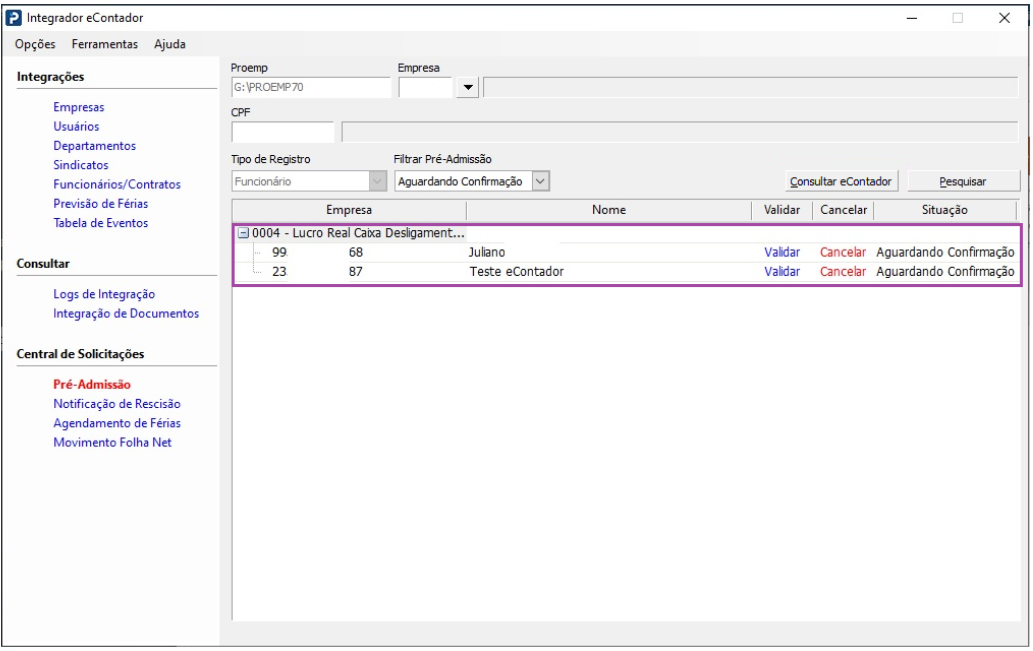Open Logs de Integração
1033x651 pixels.
(x=103, y=294)
